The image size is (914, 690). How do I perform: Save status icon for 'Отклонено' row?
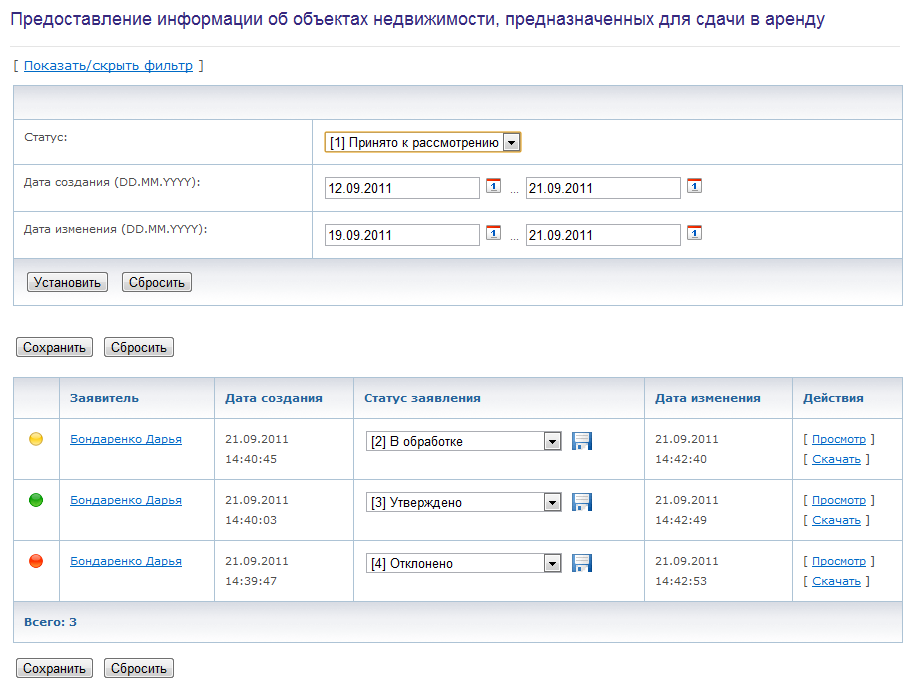[582, 563]
